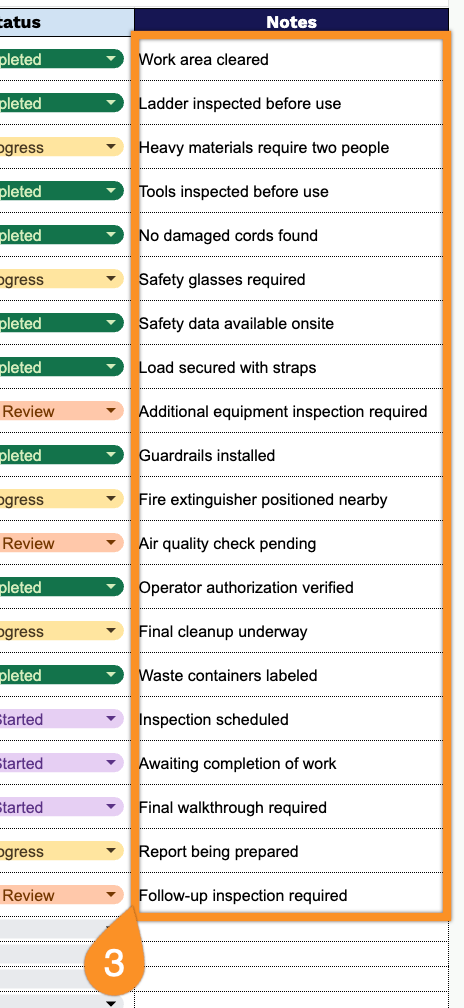
Task: Select Operator authorization verified cell
Action: click(x=289, y=587)
